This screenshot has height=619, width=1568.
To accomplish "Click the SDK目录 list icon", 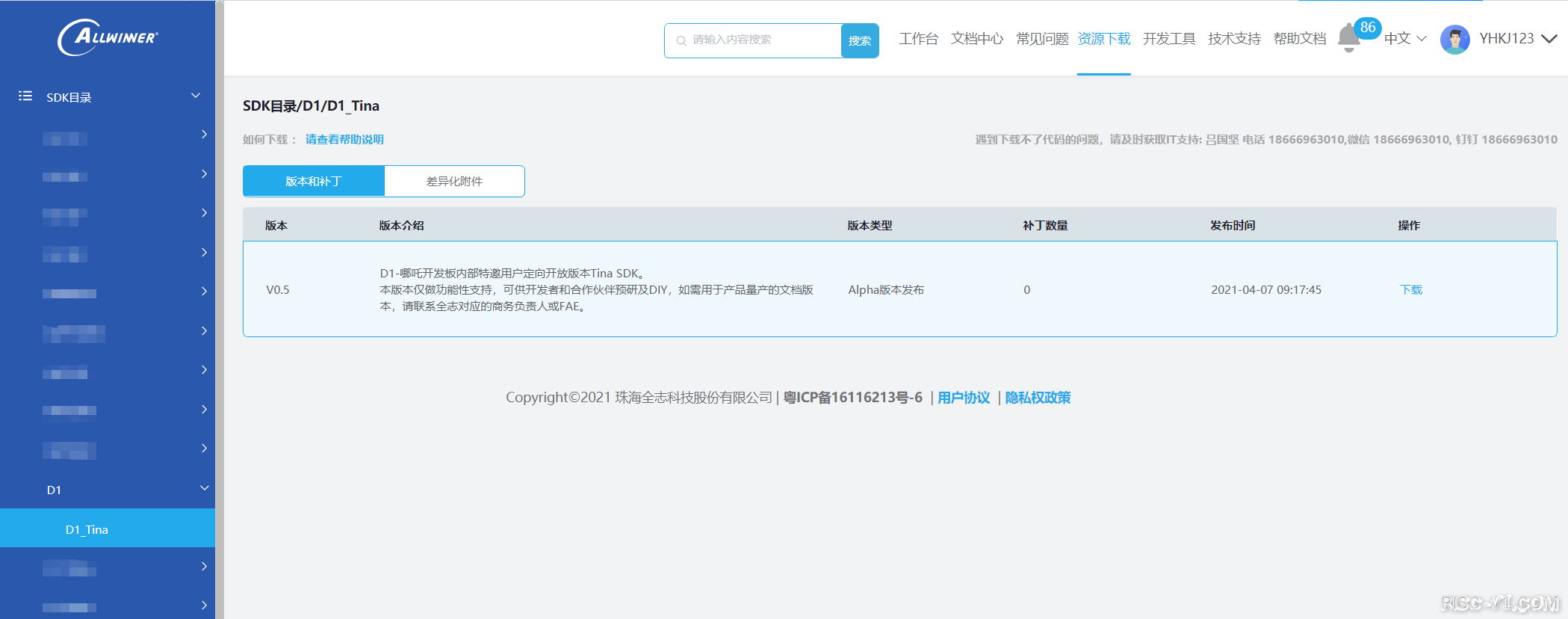I will 25,96.
